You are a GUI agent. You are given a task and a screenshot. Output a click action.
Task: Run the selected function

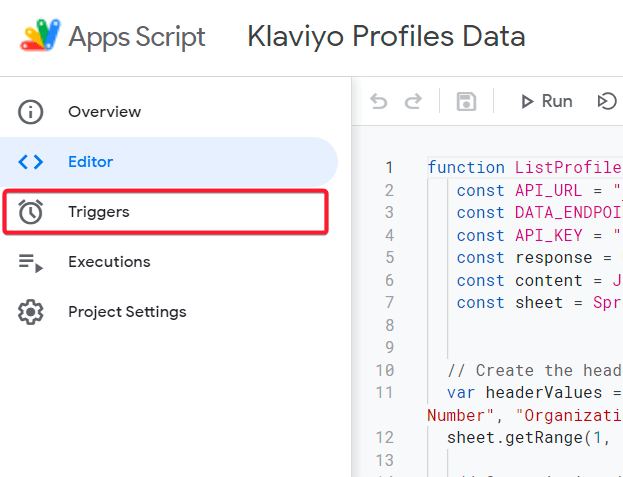pos(546,102)
